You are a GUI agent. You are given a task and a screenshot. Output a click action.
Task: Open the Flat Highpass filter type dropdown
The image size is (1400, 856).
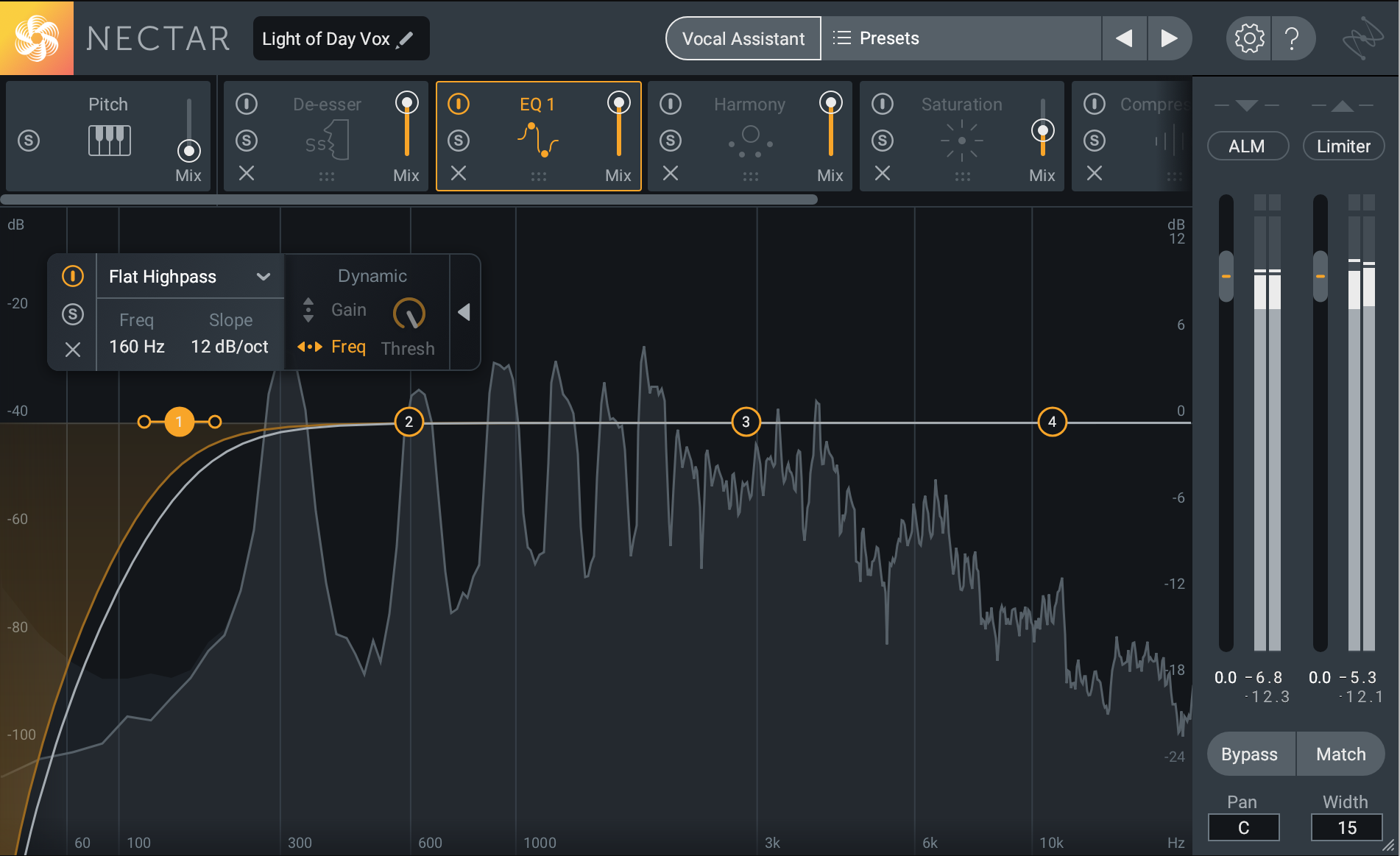(x=190, y=277)
